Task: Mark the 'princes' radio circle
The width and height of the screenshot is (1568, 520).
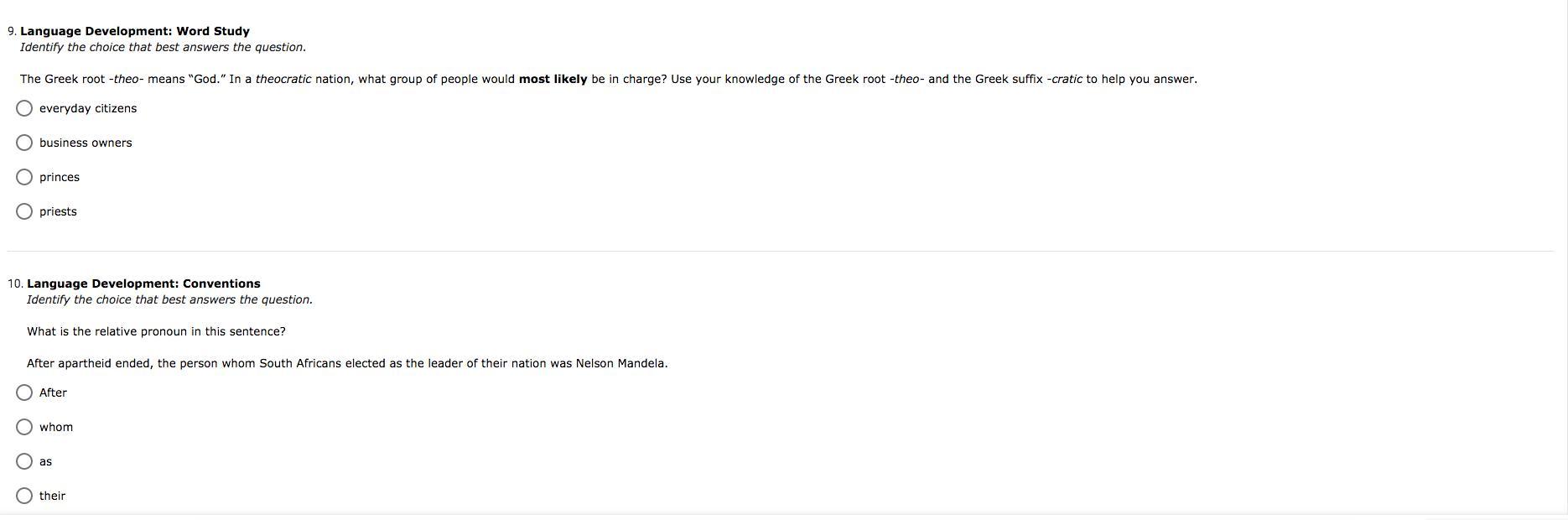Action: tap(24, 177)
